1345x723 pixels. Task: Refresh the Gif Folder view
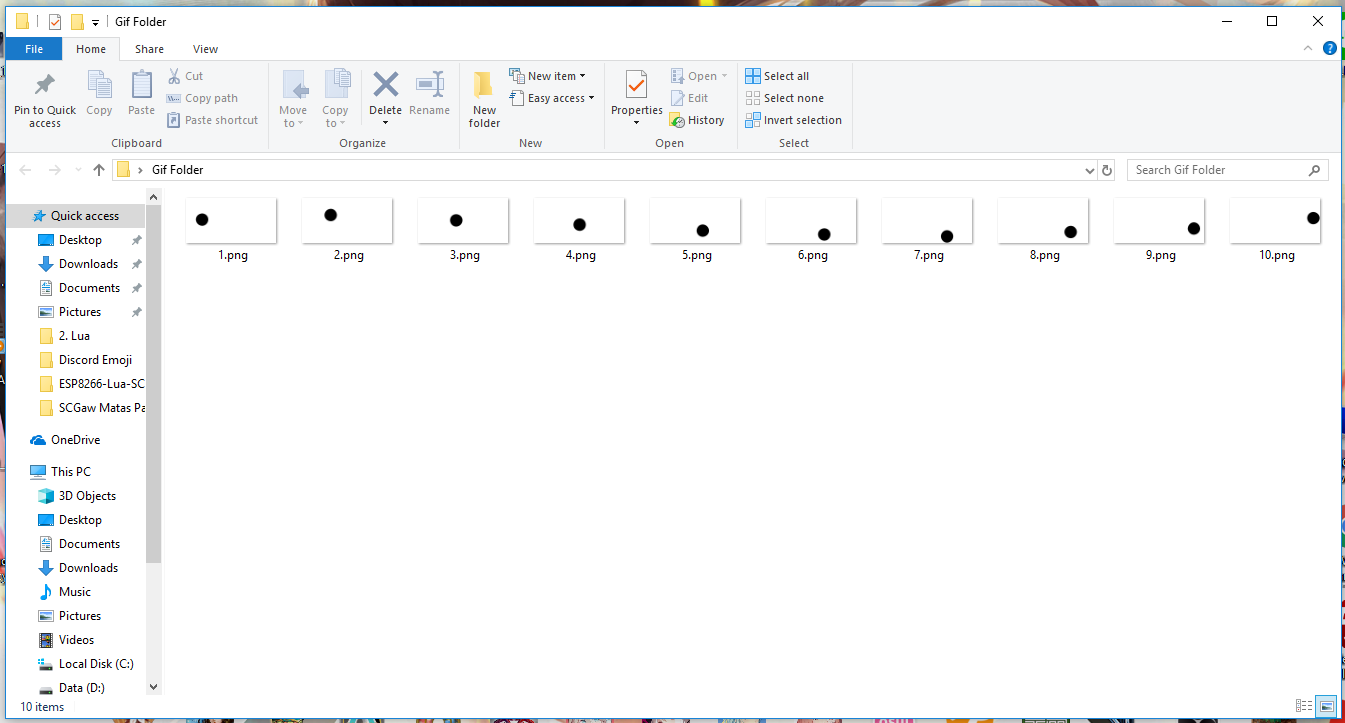(1107, 170)
